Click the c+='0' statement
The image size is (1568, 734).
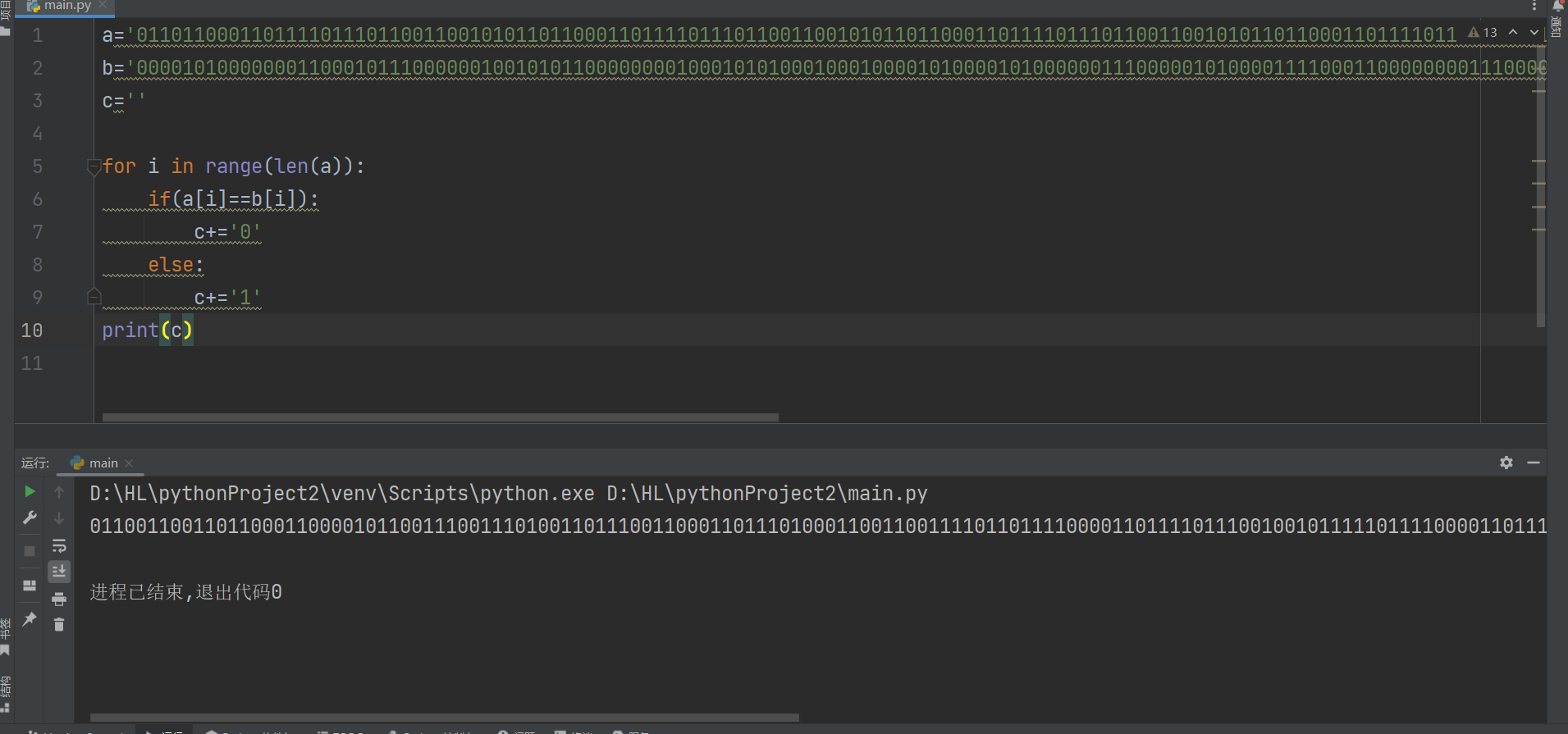point(227,232)
